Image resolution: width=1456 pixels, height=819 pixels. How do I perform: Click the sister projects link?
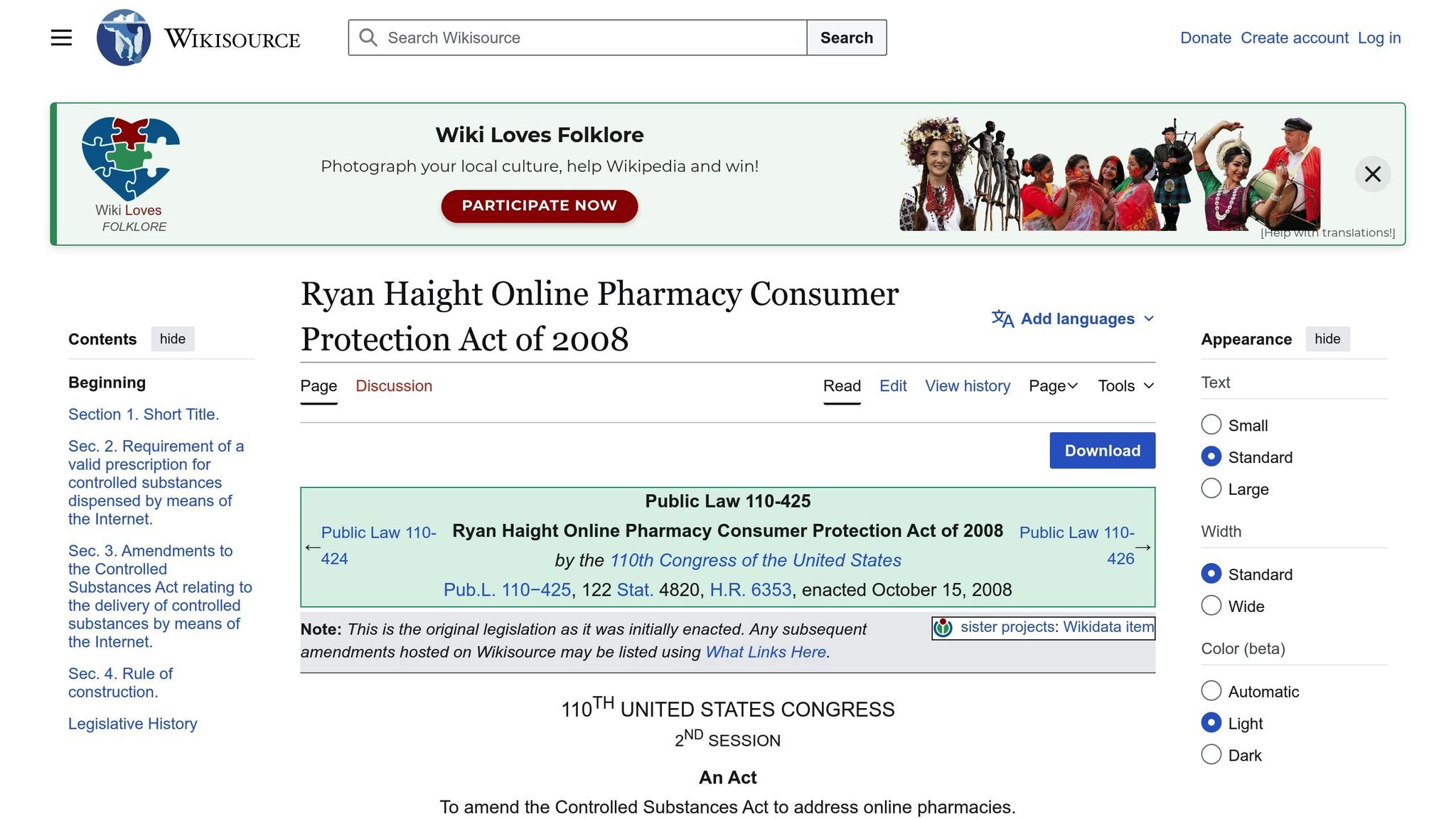point(1007,627)
